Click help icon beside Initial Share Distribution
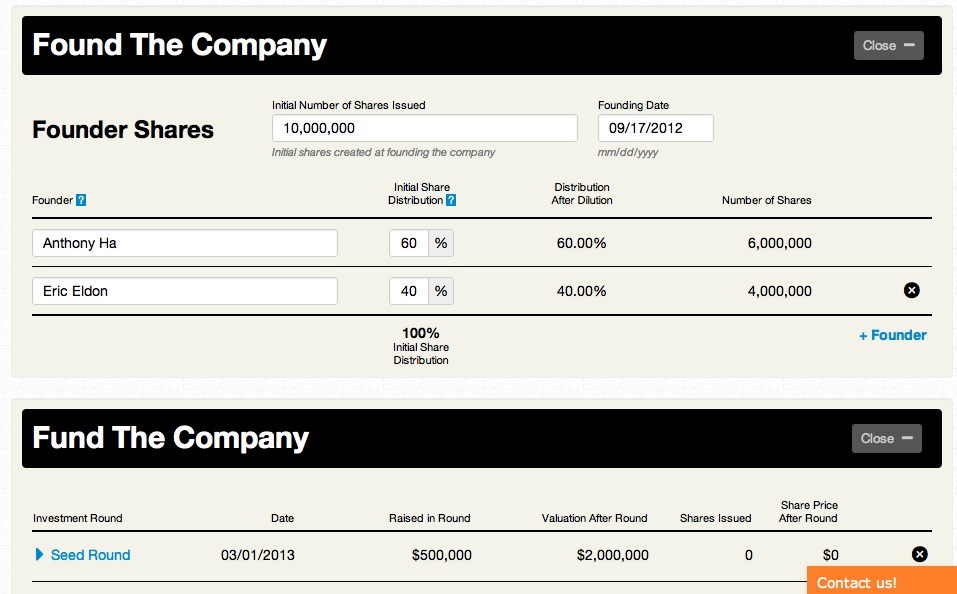Screen dimensions: 957x594 [451, 200]
